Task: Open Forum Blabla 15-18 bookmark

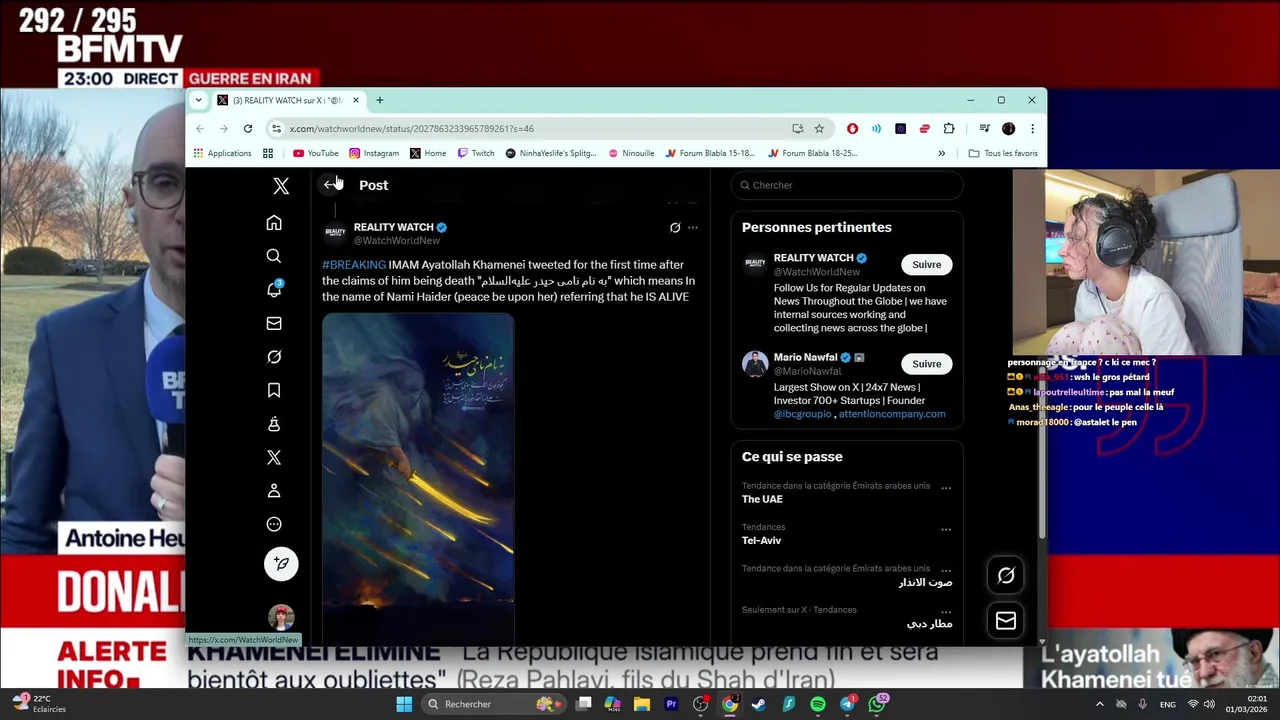Action: 709,153
